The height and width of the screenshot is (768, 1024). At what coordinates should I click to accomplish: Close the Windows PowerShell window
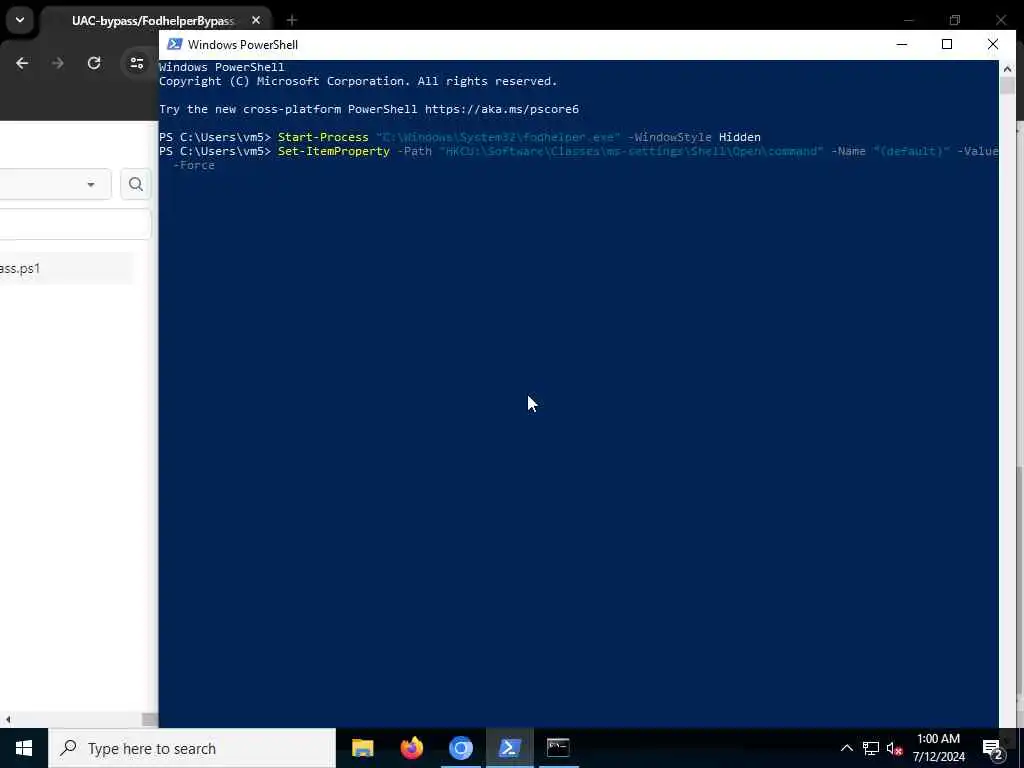pyautogui.click(x=993, y=44)
